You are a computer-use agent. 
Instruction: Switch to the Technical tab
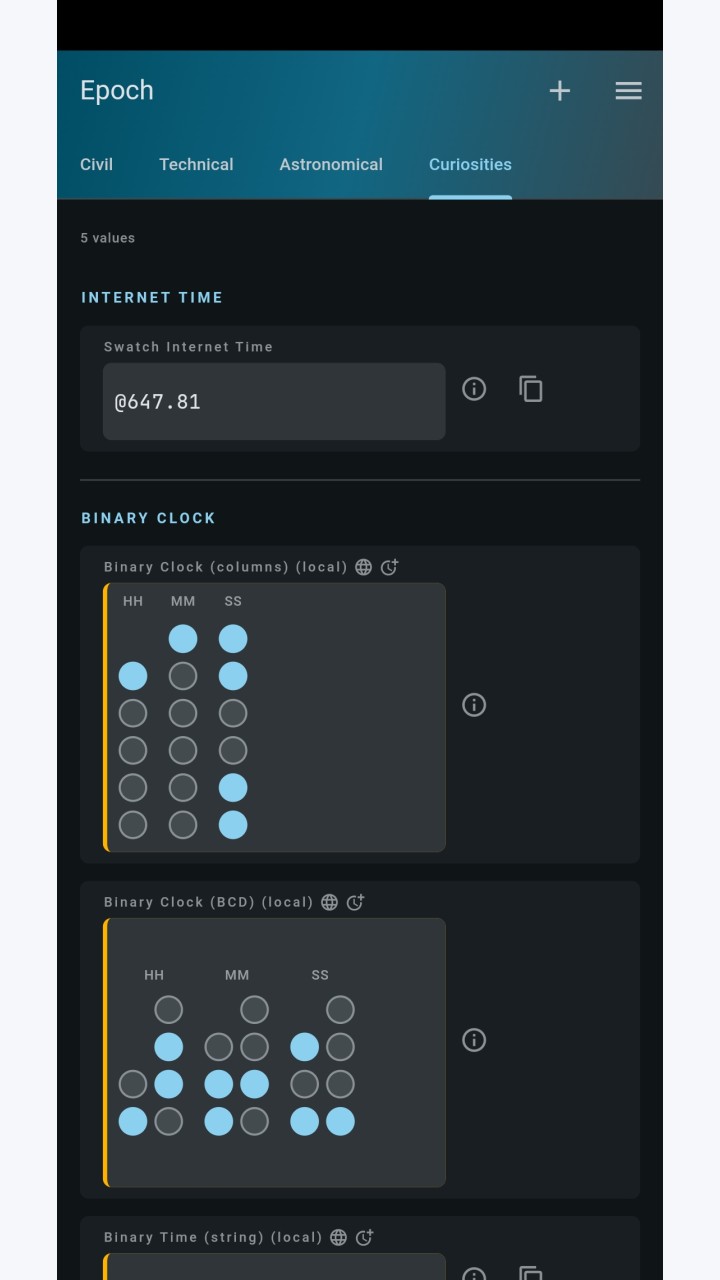[196, 164]
